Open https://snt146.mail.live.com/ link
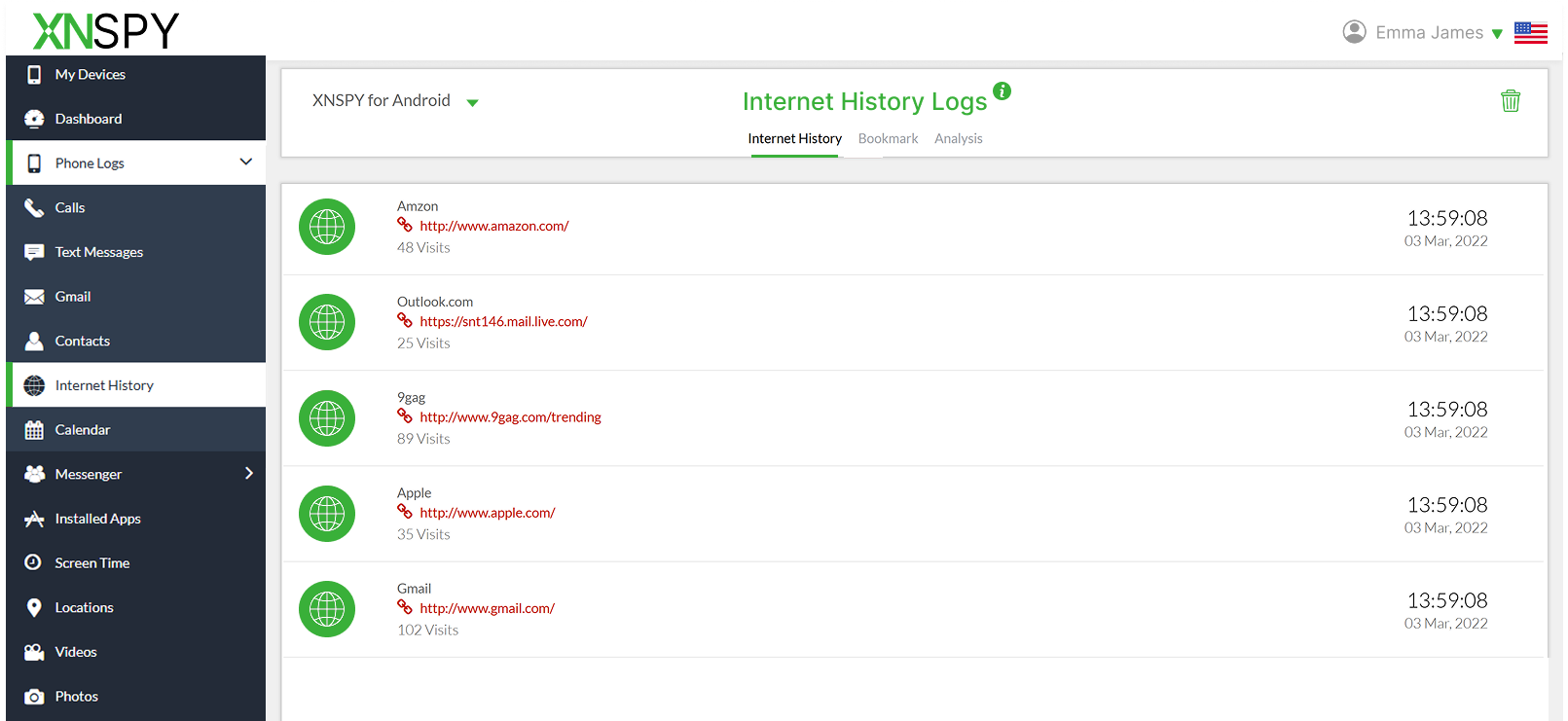The image size is (1568, 721). [x=503, y=321]
